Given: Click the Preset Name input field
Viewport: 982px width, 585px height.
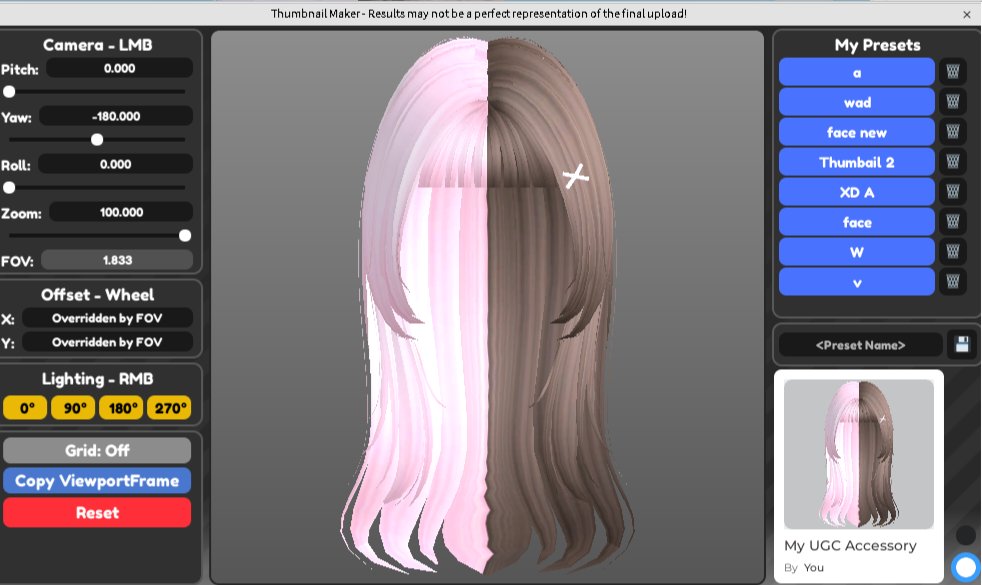Looking at the screenshot, I should (x=861, y=345).
